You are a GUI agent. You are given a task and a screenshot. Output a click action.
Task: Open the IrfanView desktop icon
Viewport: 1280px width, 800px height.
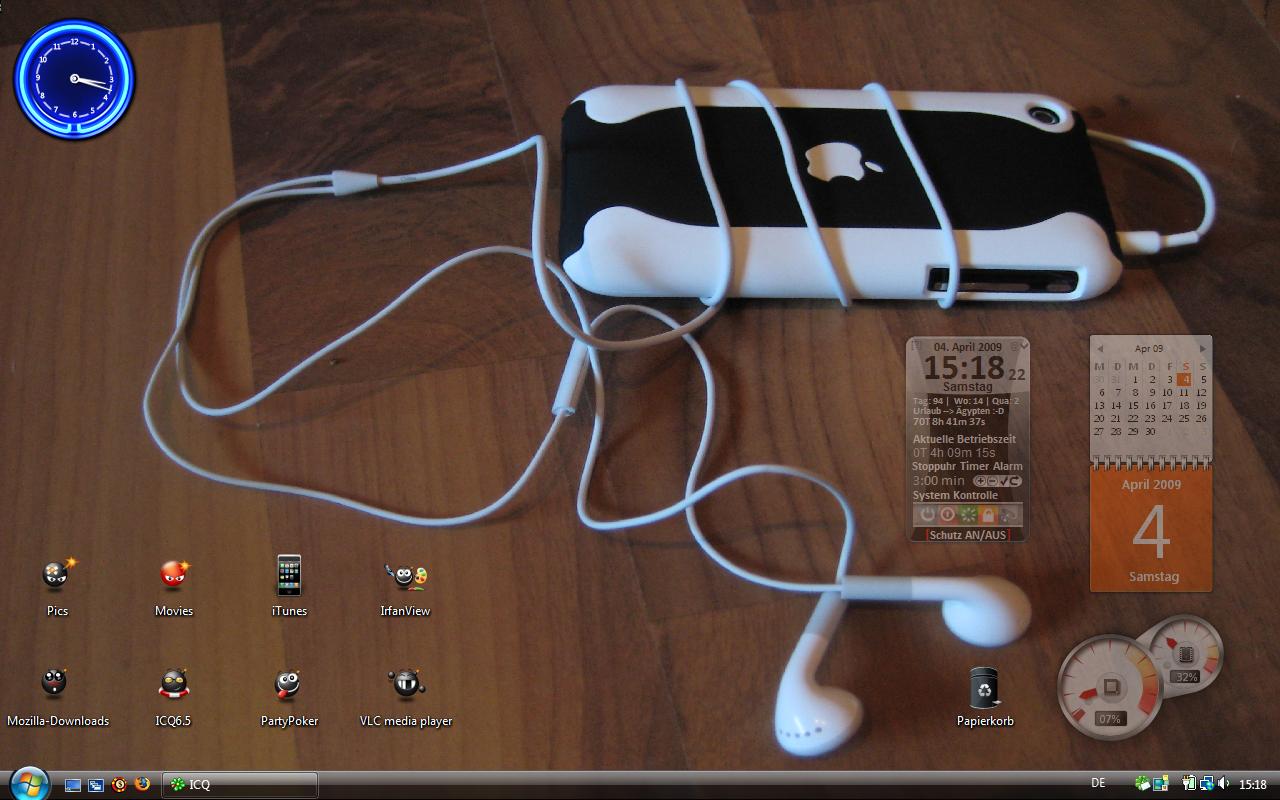[405, 588]
